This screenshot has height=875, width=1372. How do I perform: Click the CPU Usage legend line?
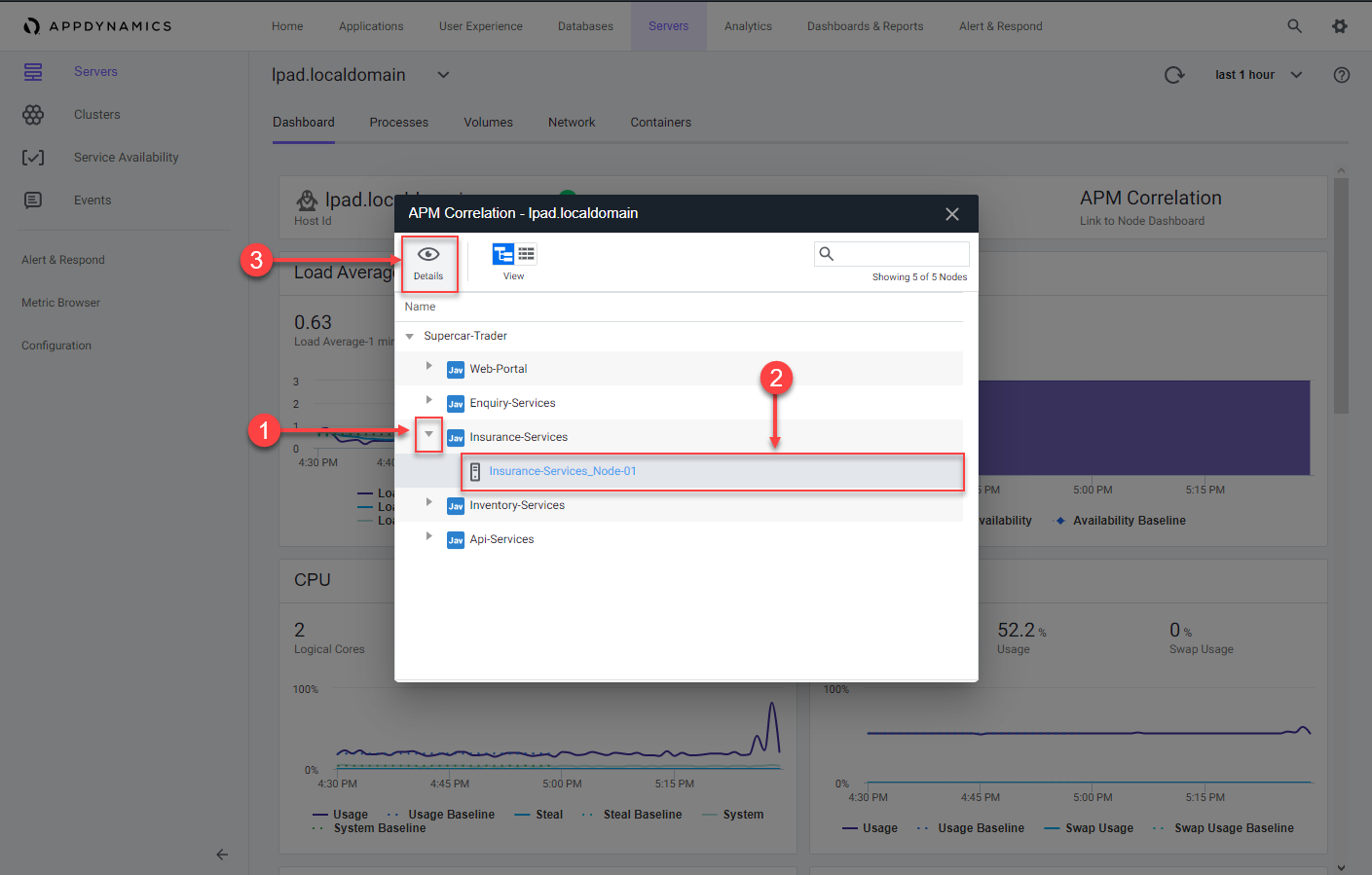coord(319,815)
